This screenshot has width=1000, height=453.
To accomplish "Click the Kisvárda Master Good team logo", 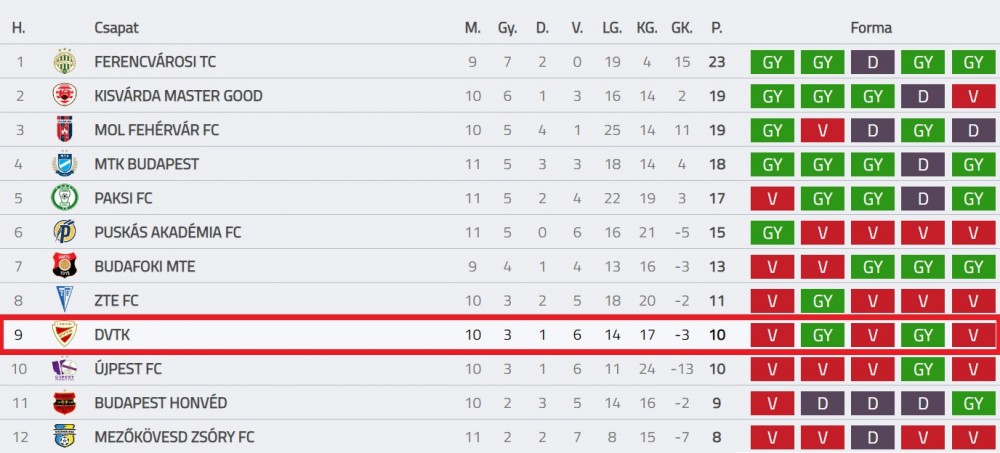I will coord(64,96).
